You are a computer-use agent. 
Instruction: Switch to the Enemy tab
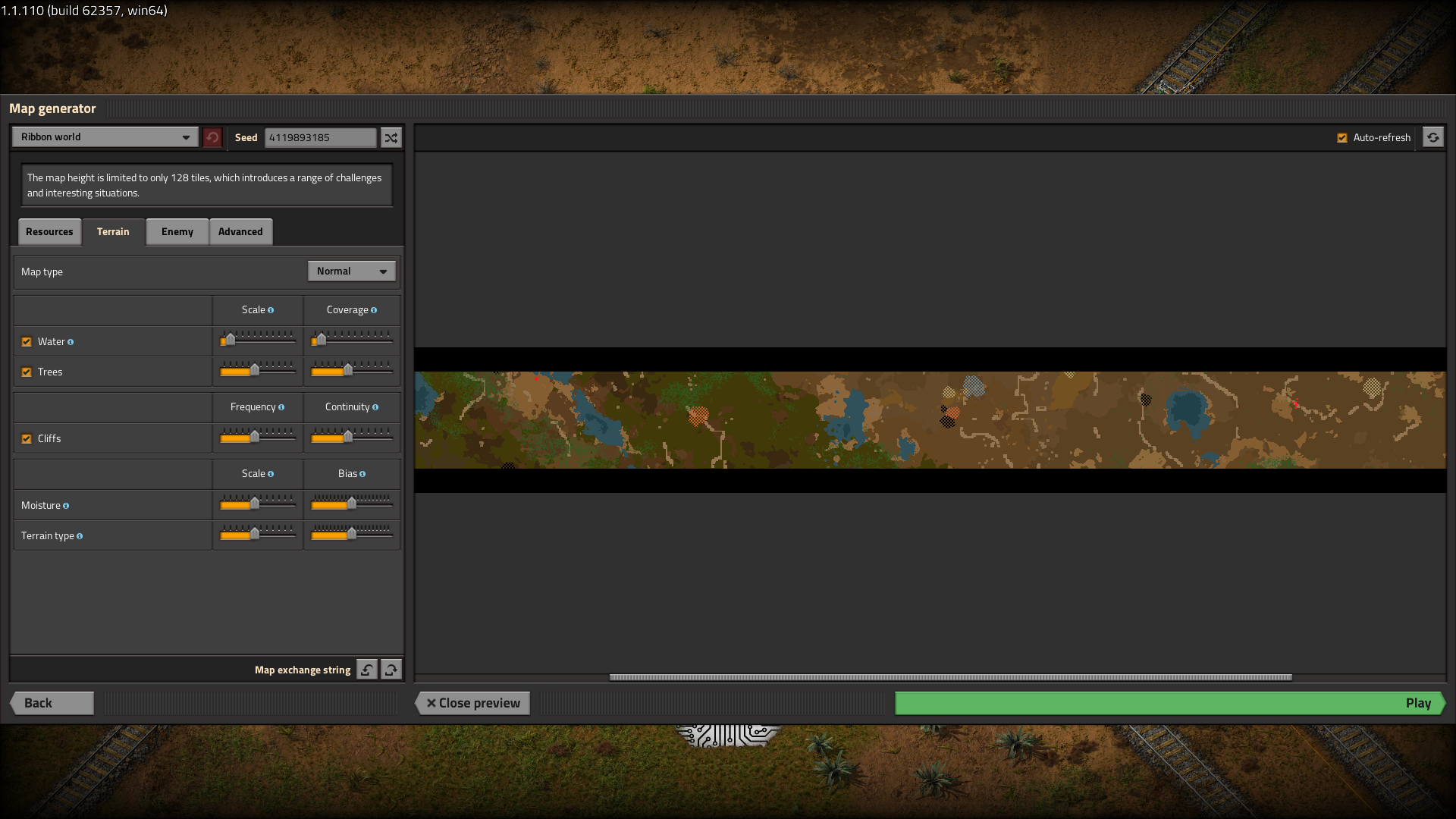tap(177, 232)
